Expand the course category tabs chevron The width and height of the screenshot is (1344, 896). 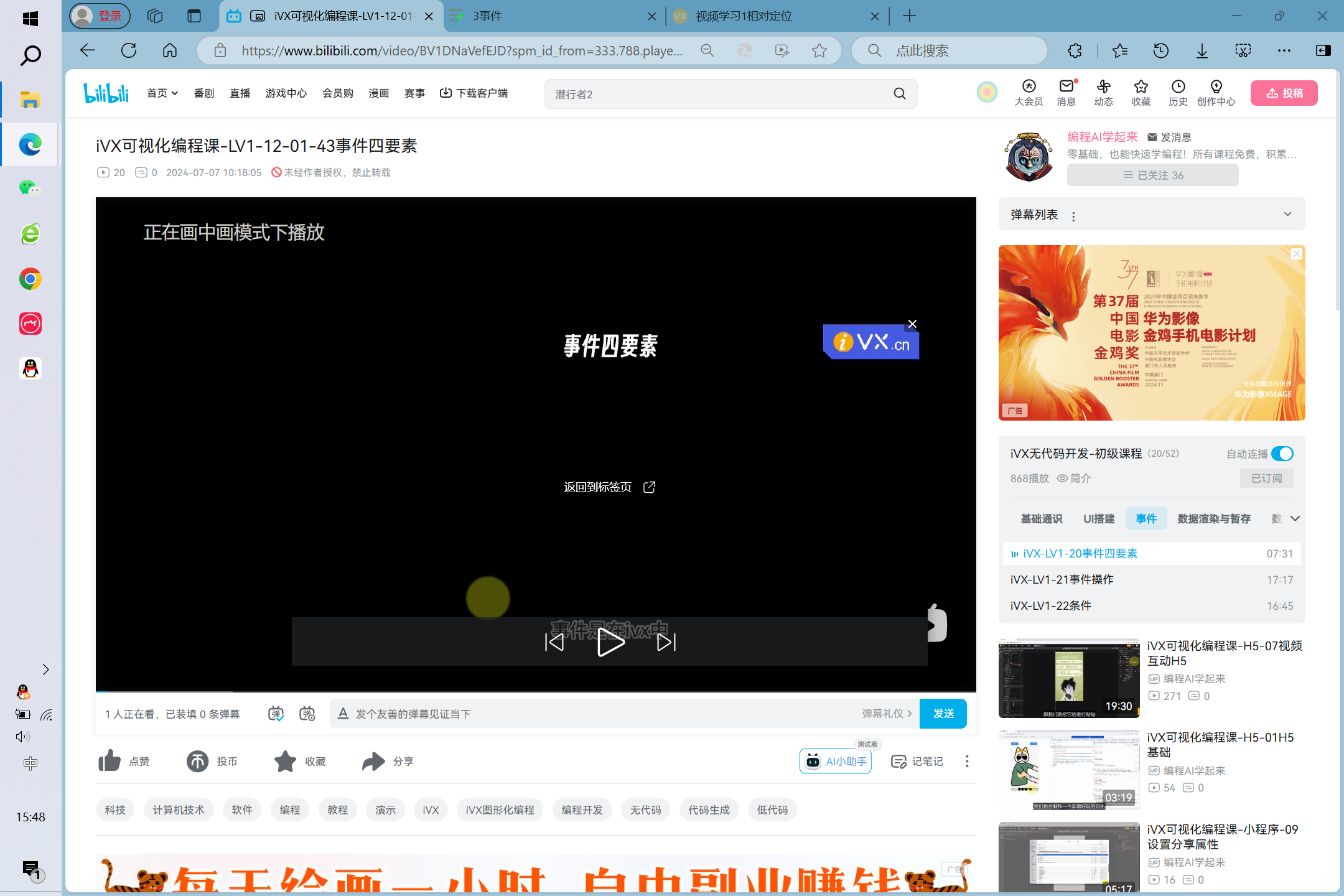1295,518
